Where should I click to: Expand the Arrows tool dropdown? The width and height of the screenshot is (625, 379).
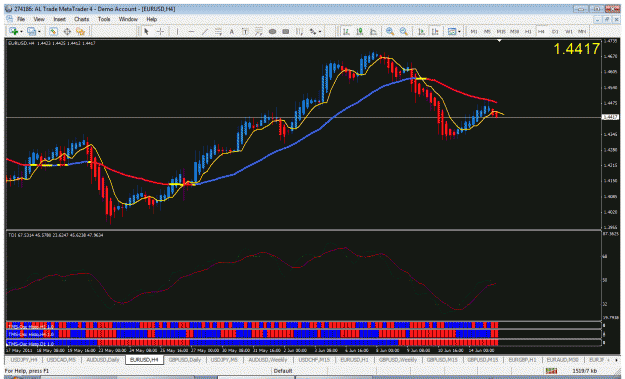[x=320, y=31]
